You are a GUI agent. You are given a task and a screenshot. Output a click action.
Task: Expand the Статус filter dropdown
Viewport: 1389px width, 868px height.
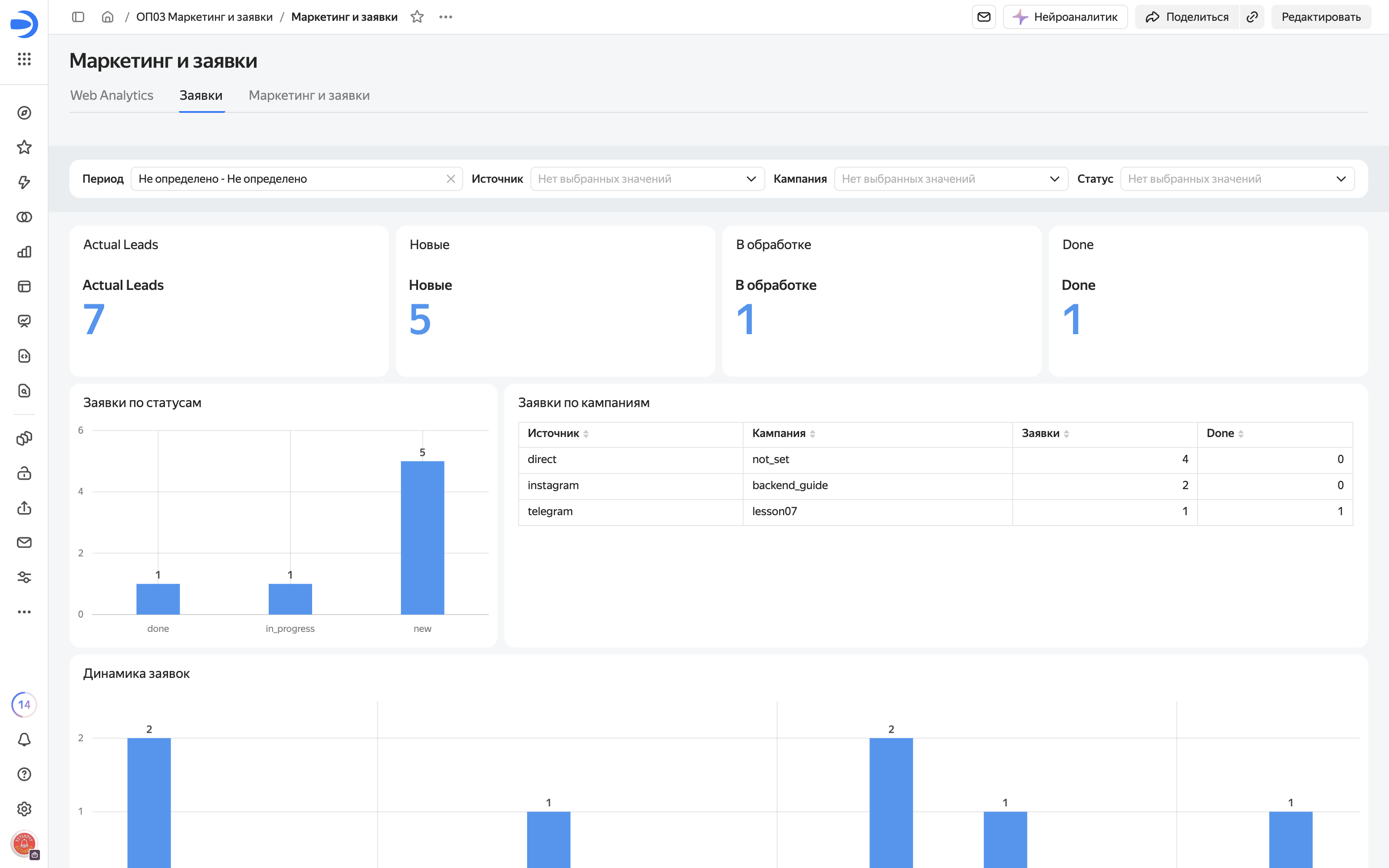(x=1238, y=179)
